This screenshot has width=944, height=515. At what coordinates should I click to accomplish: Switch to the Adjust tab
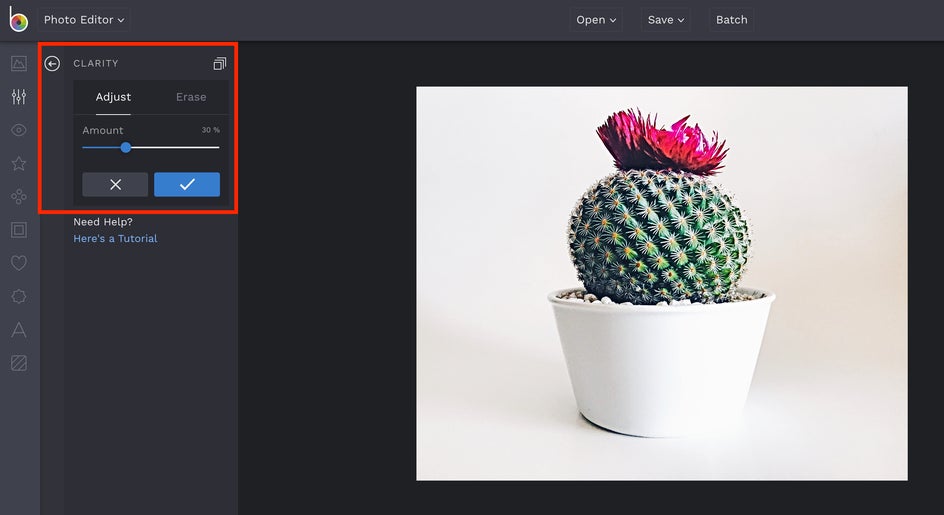(x=113, y=97)
